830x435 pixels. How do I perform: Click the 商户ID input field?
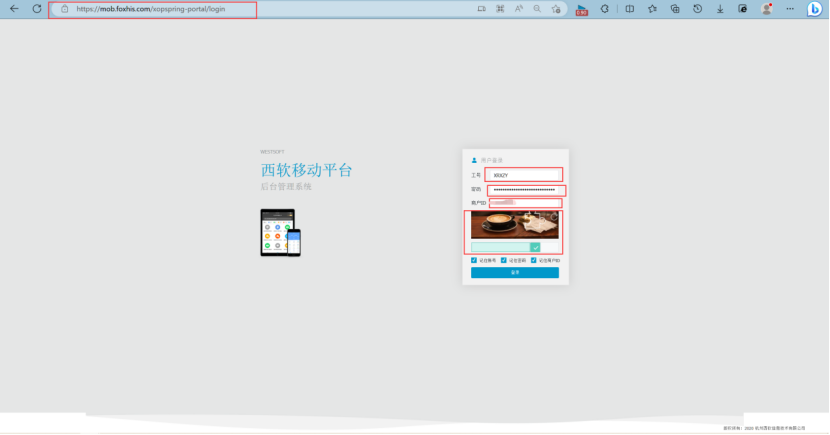525,203
